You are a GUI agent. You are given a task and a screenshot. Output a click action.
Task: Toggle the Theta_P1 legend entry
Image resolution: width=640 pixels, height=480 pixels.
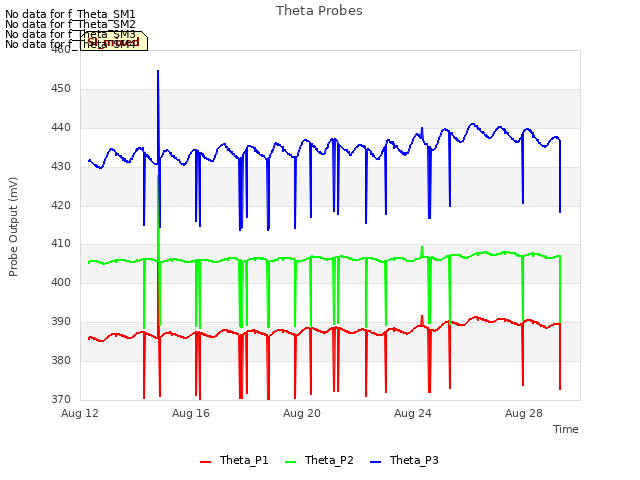[x=234, y=460]
